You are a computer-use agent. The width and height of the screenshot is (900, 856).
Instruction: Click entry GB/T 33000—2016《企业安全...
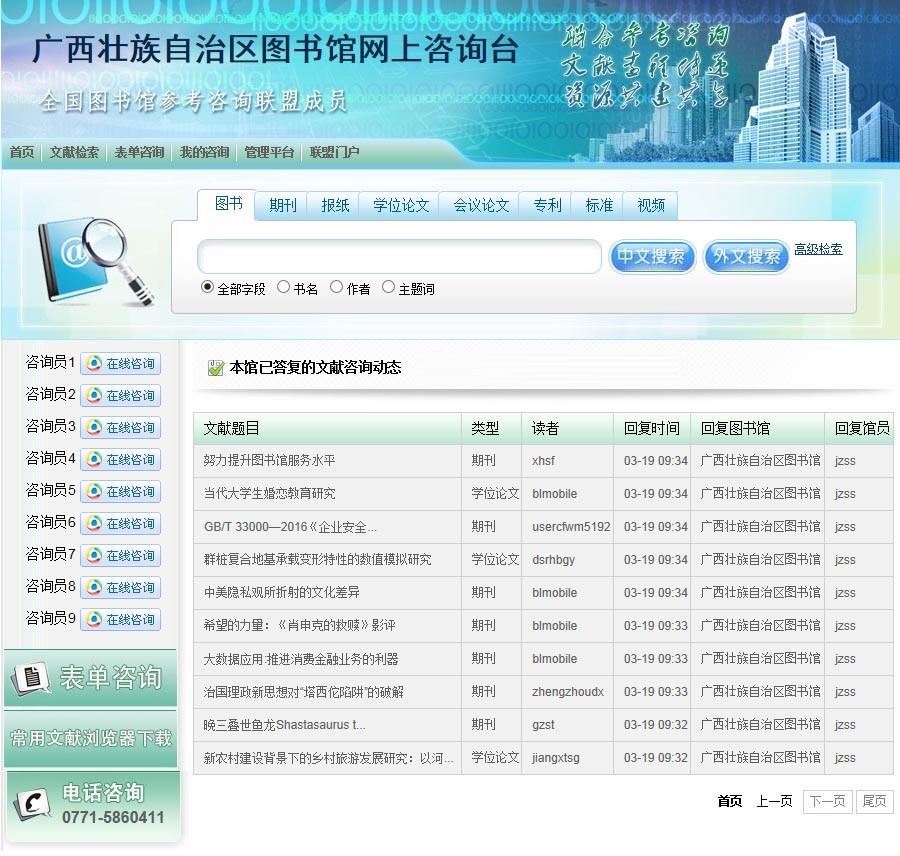click(x=290, y=527)
